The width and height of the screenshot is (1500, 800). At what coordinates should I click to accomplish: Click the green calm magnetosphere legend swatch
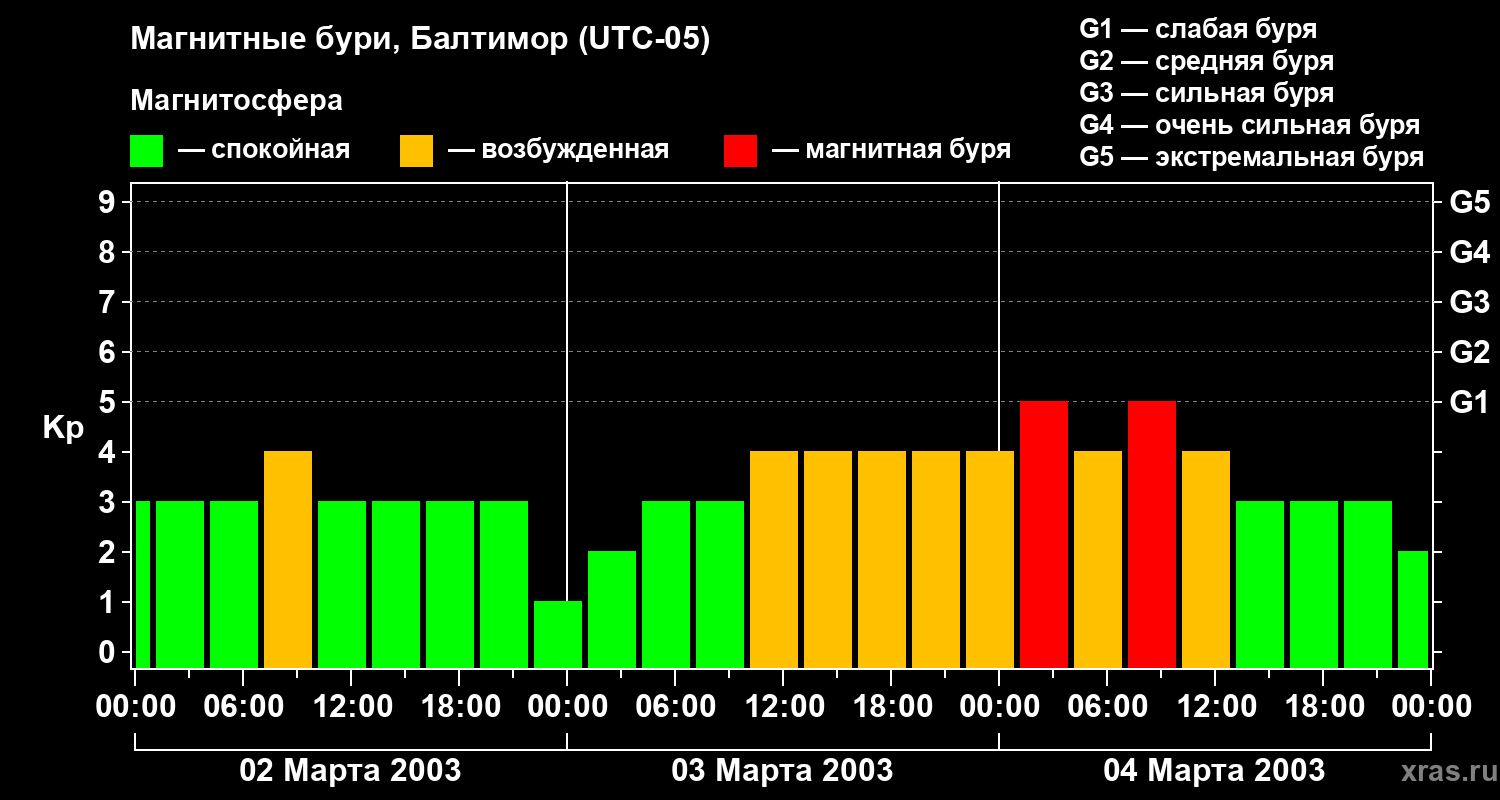[x=147, y=151]
